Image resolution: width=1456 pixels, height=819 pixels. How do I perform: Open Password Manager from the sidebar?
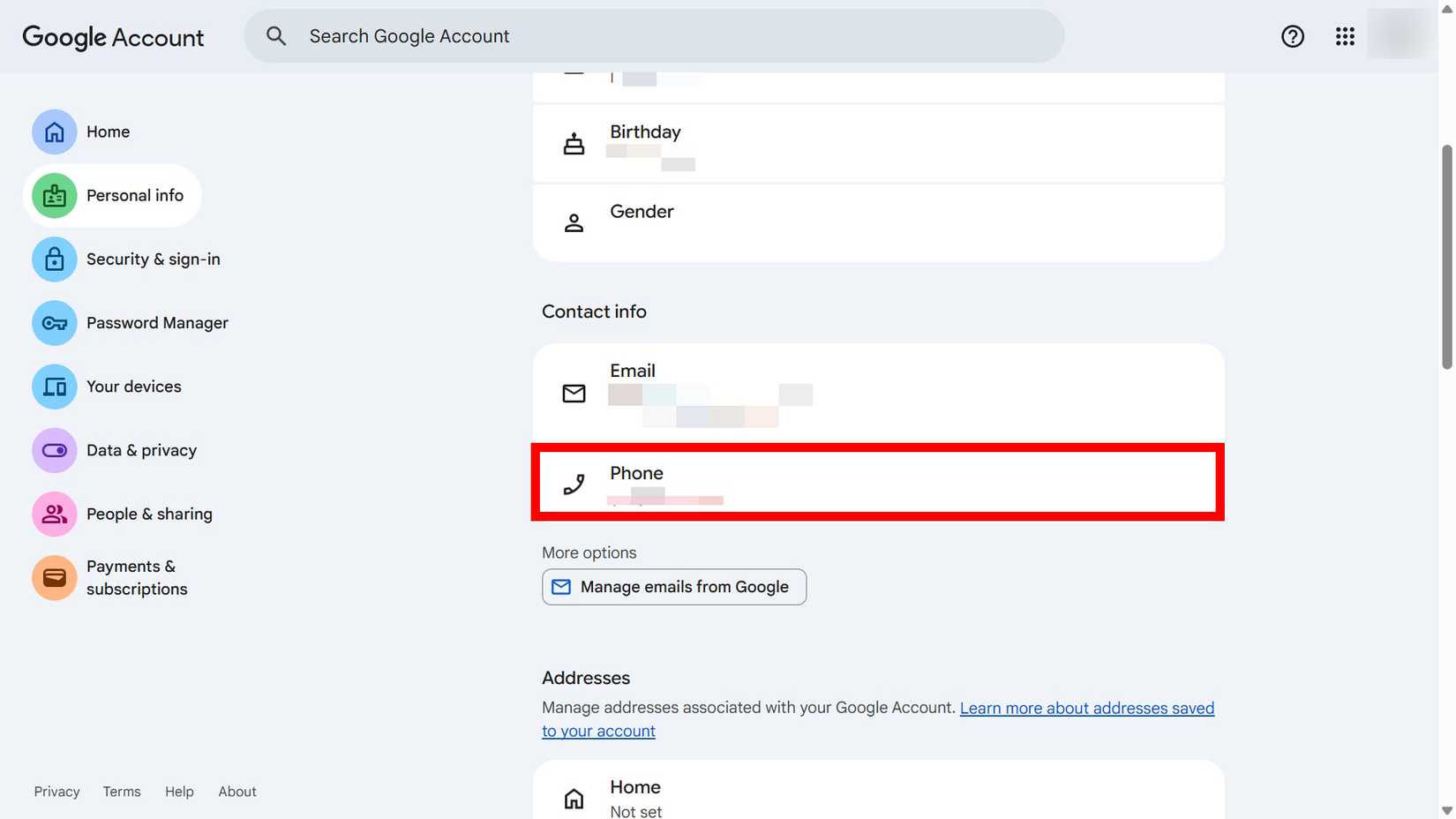[157, 323]
